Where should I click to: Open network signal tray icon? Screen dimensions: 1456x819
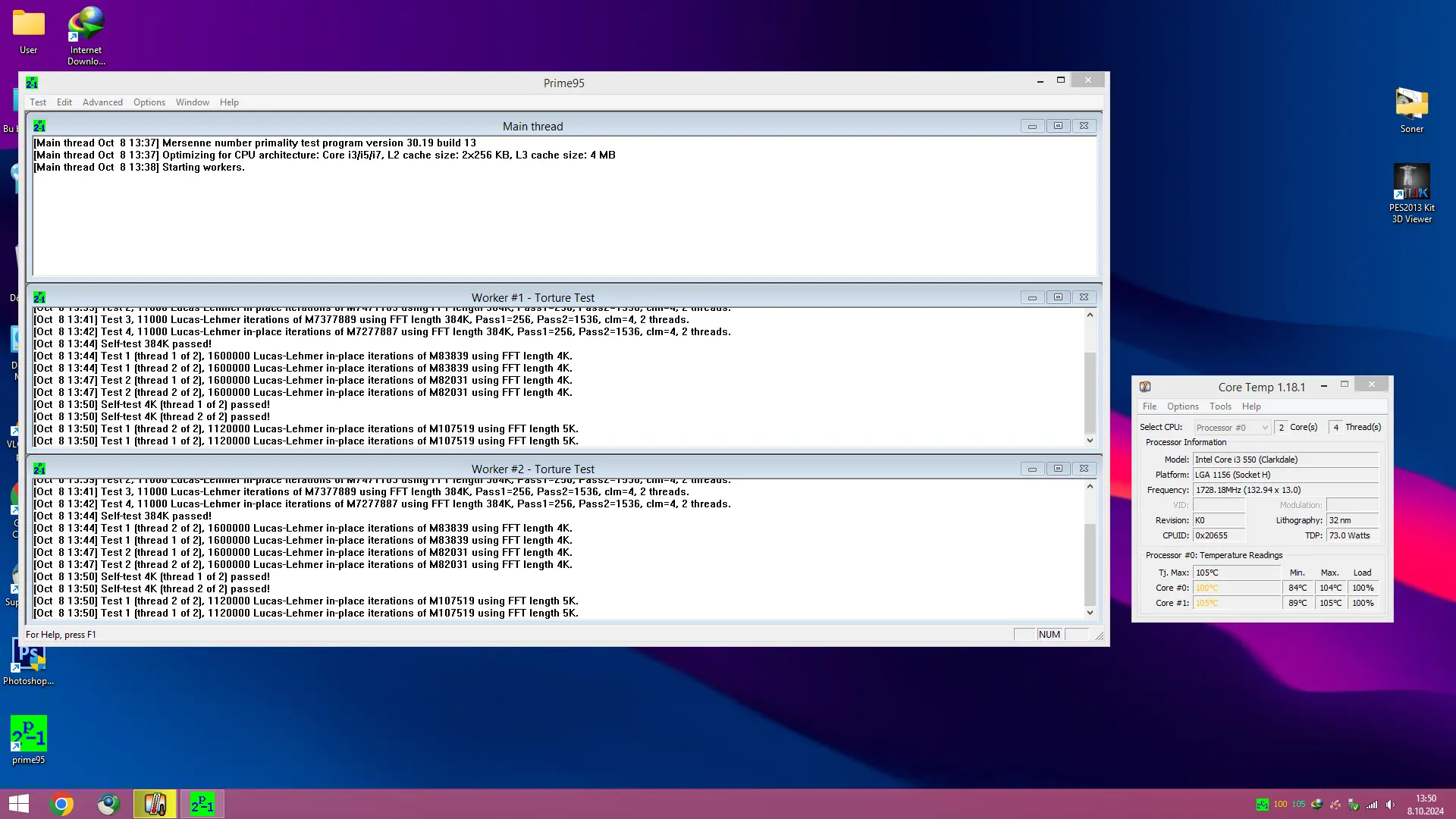click(x=1372, y=805)
